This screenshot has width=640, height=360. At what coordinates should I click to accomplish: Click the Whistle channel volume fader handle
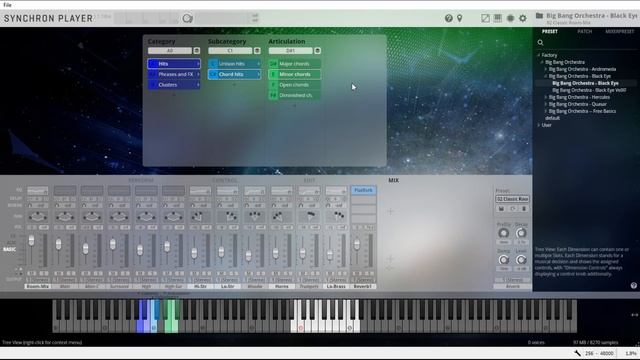[249, 256]
